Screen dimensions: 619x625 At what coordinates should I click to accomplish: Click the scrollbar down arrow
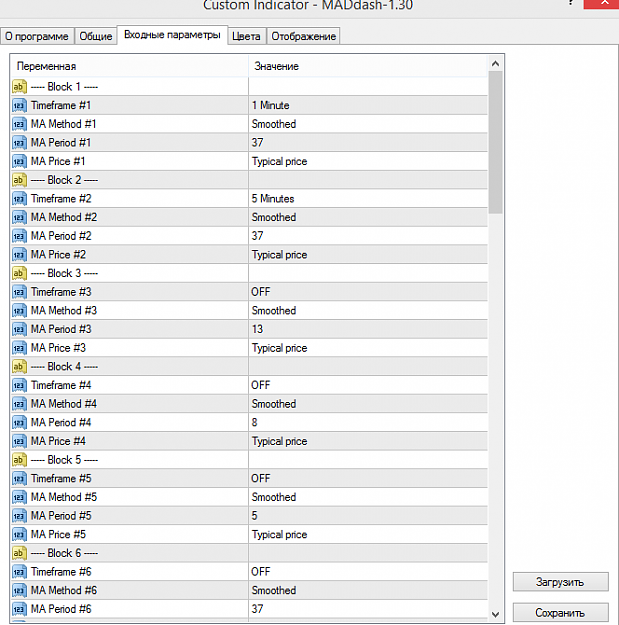(x=495, y=614)
